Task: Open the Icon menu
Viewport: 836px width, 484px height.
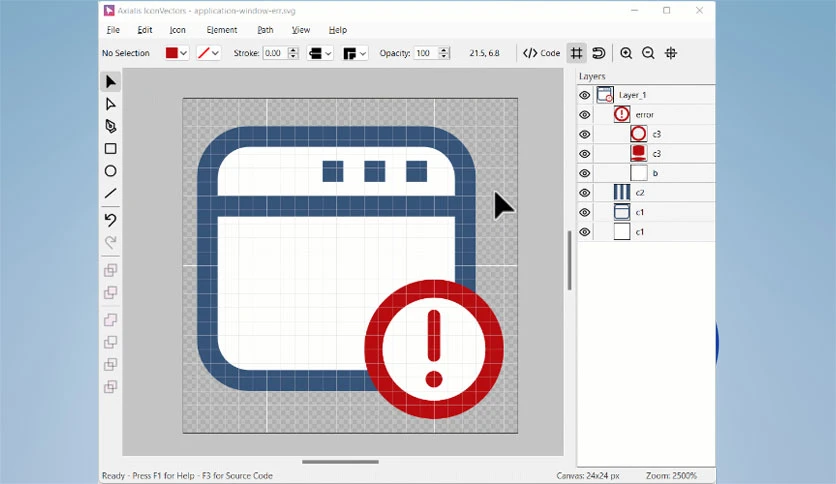Action: (178, 30)
